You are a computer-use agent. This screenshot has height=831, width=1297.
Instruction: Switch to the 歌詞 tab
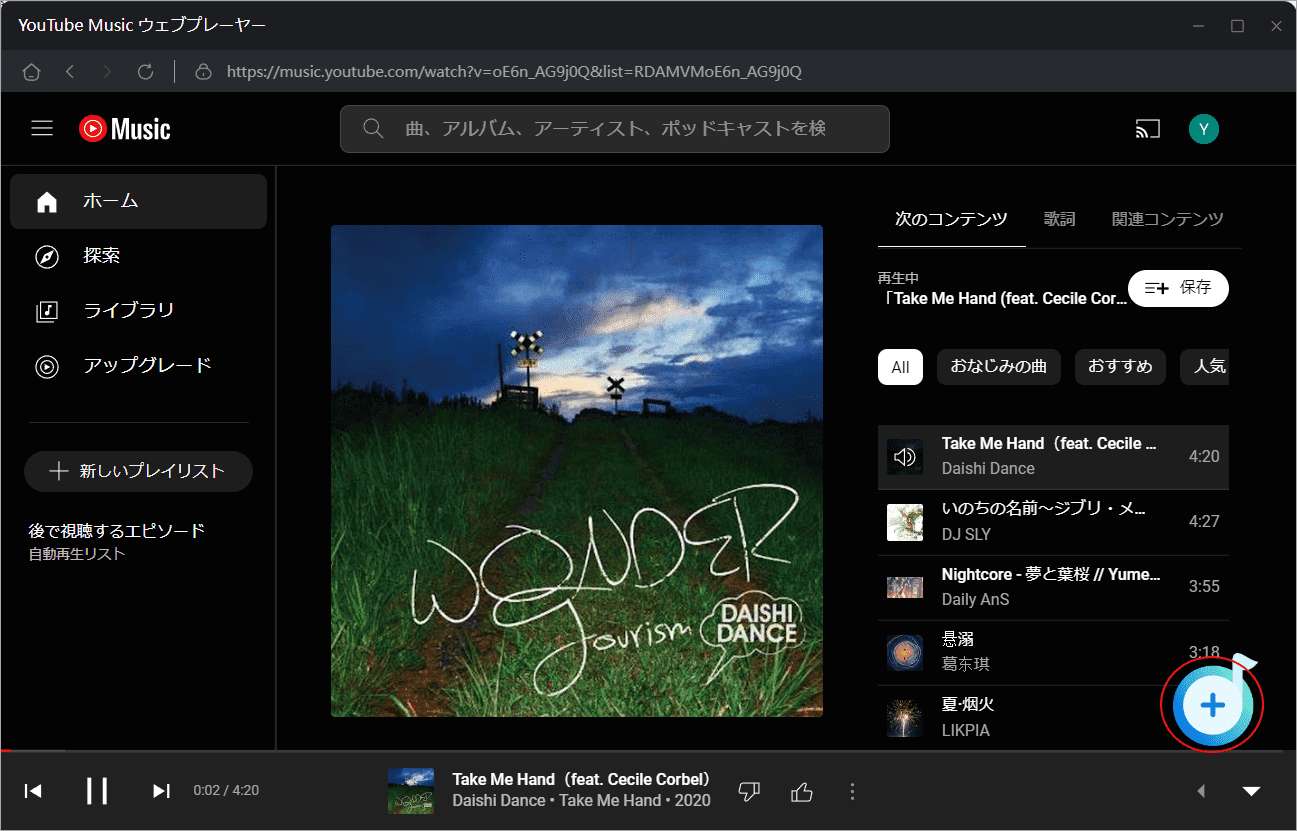1060,219
